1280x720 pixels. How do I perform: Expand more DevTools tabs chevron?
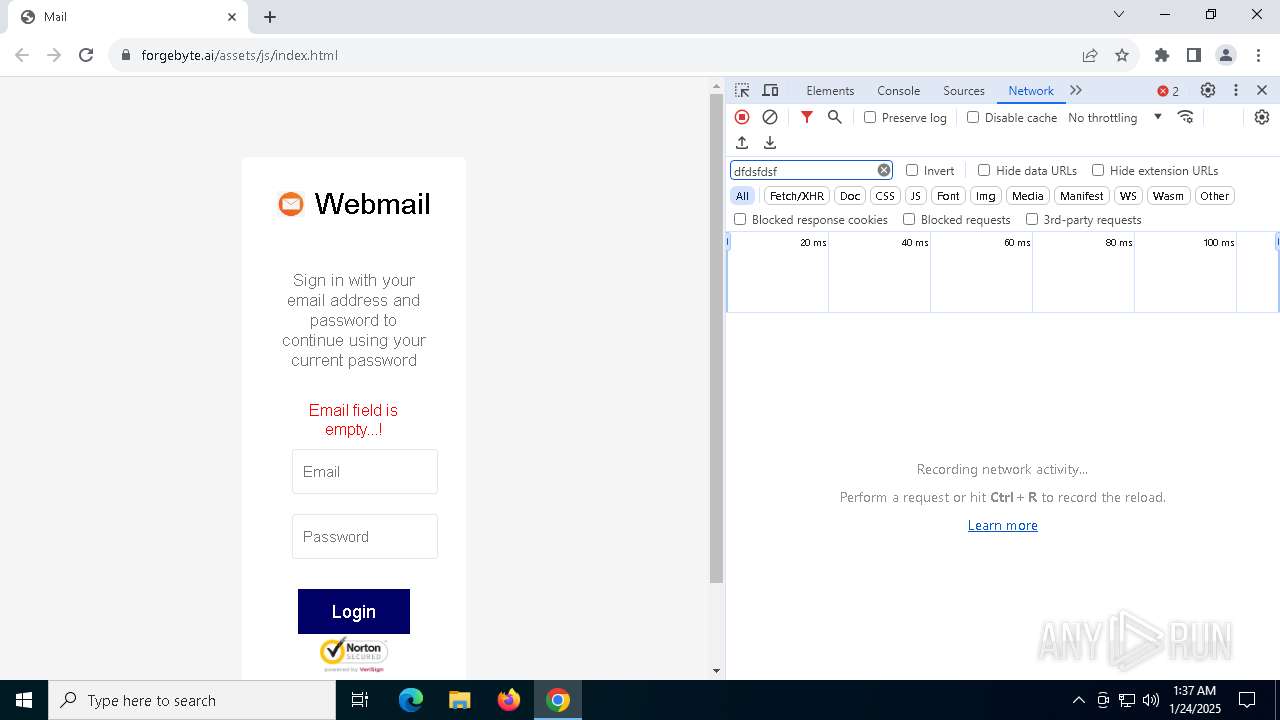click(x=1076, y=90)
